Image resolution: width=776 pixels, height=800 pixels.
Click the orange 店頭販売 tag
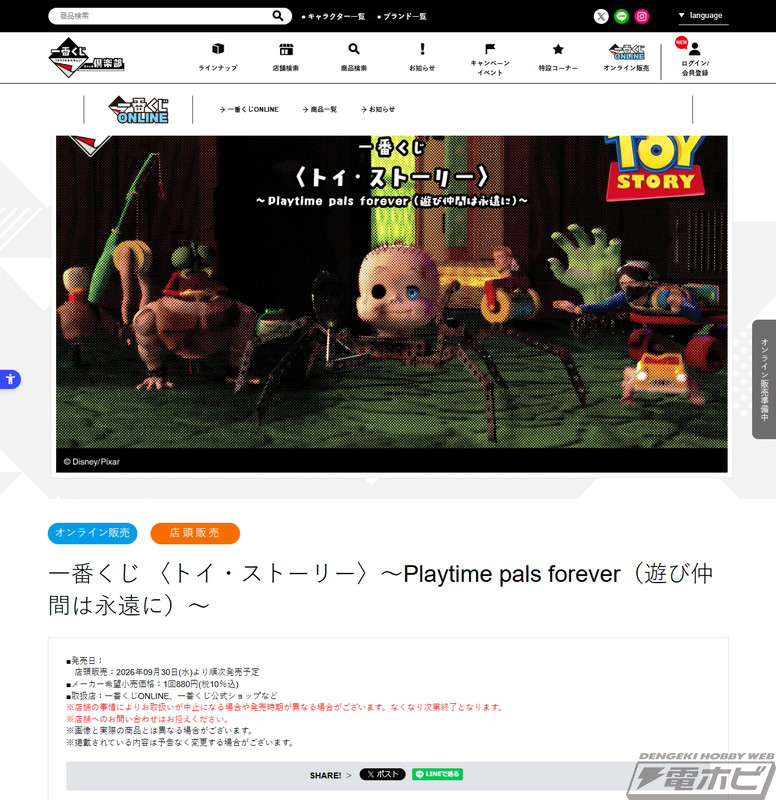tap(195, 533)
